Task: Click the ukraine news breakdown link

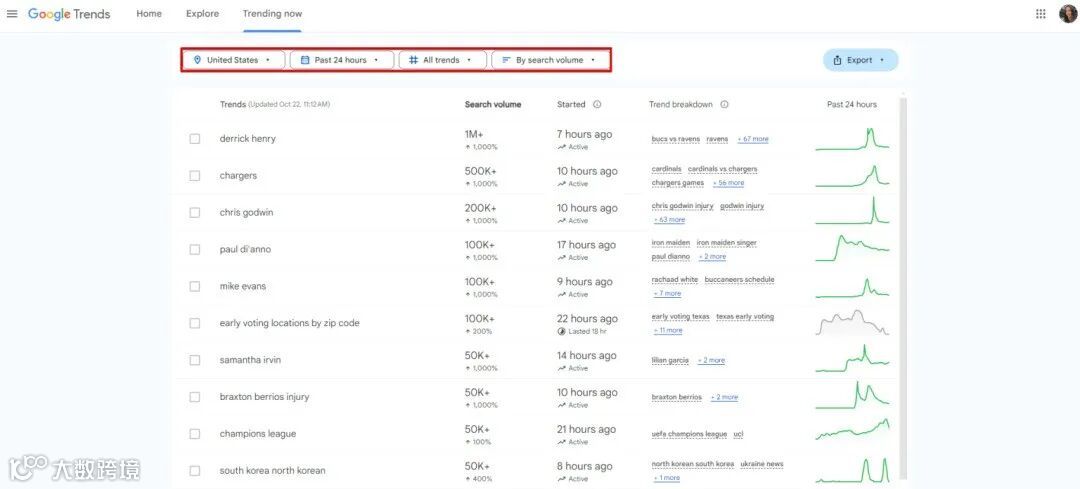Action: (x=762, y=464)
